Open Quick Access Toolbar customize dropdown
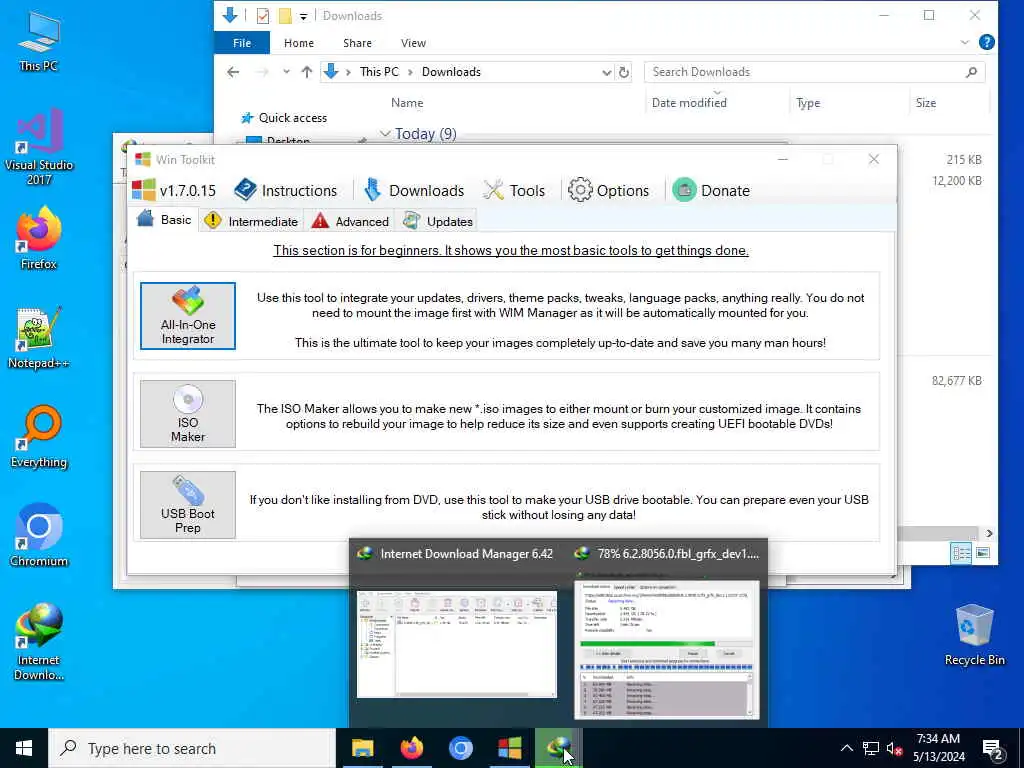 pos(304,16)
